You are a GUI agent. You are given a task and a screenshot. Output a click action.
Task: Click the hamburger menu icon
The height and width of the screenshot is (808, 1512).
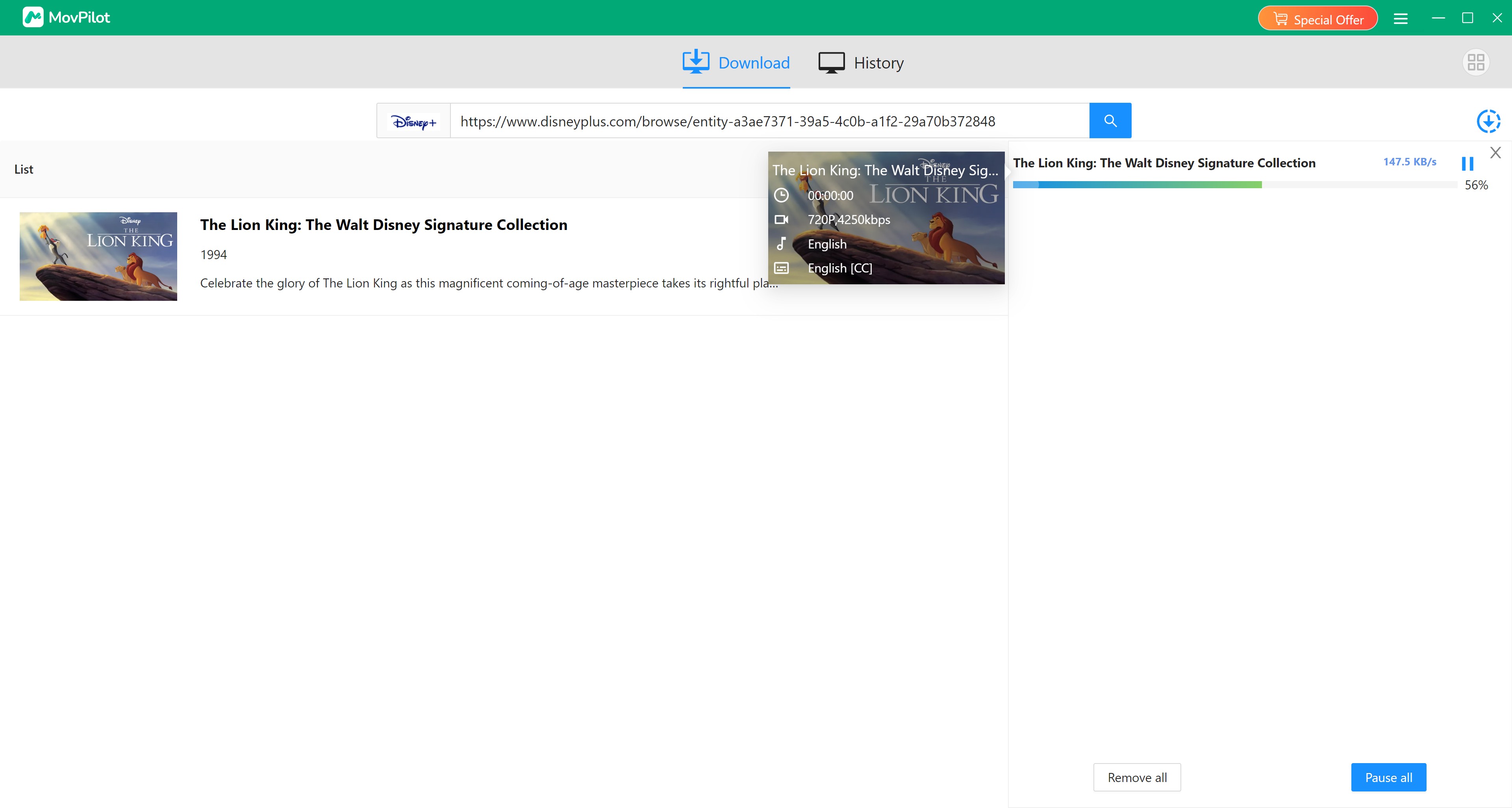tap(1400, 18)
